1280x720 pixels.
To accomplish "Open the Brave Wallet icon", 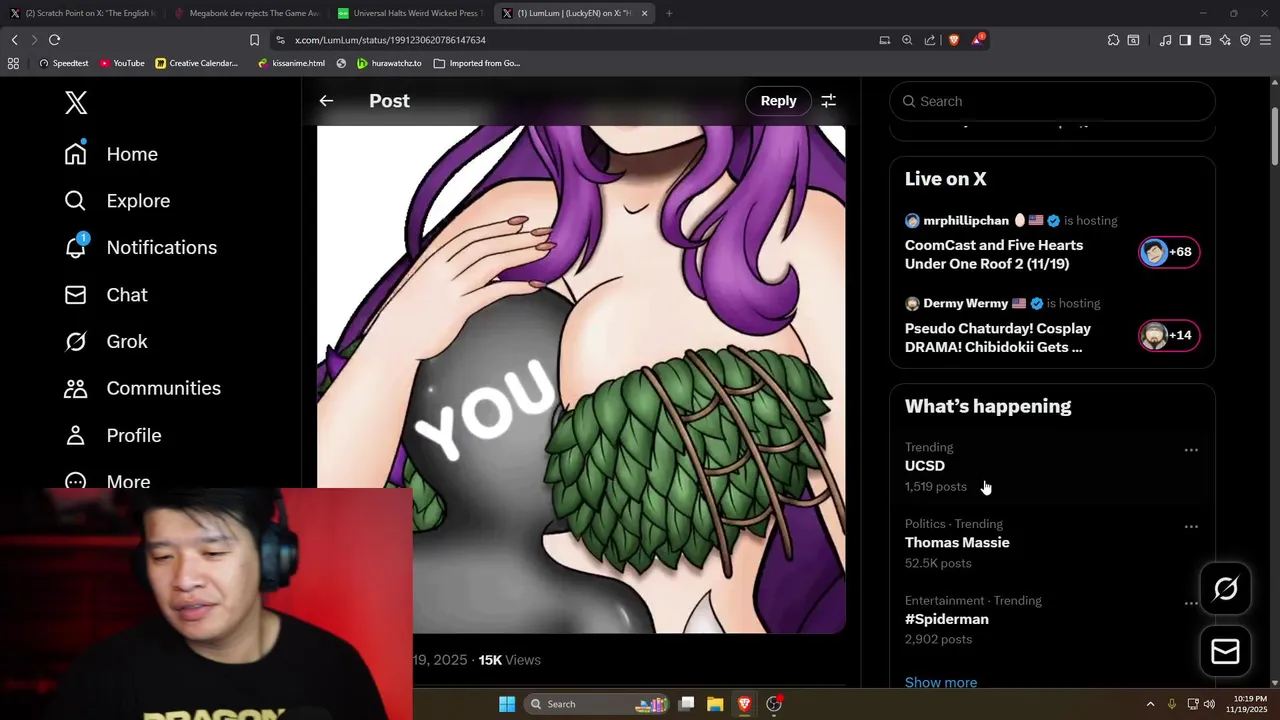I will coord(1205,40).
